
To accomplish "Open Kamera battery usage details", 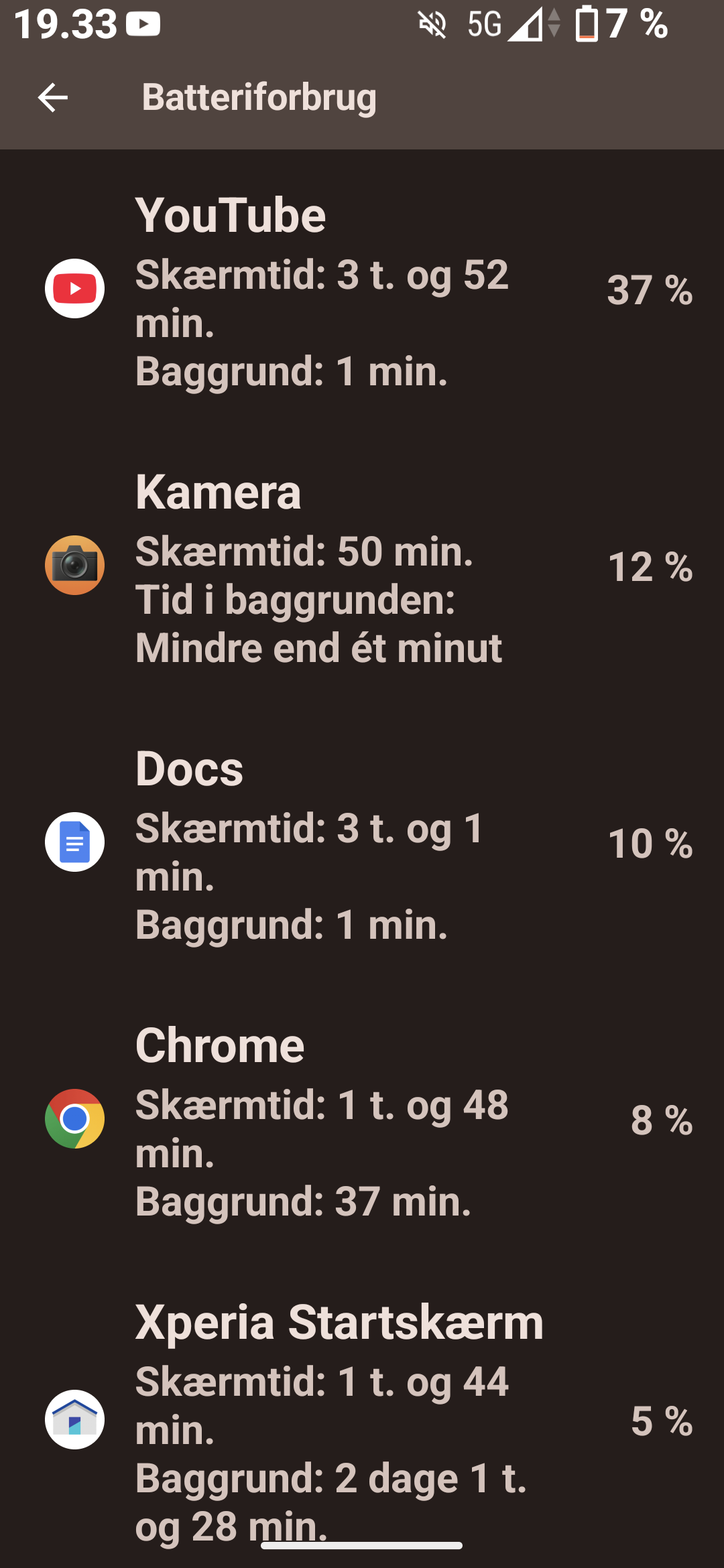I will click(362, 566).
